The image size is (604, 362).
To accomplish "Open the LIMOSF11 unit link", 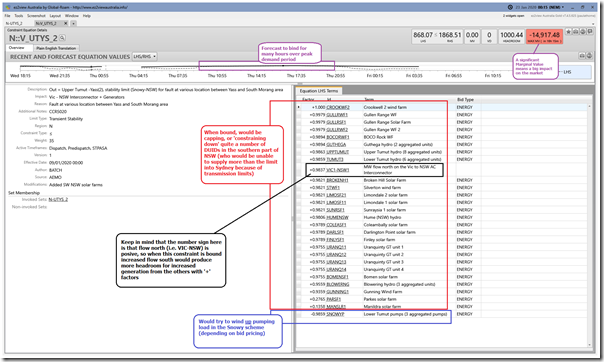I will pyautogui.click(x=336, y=203).
